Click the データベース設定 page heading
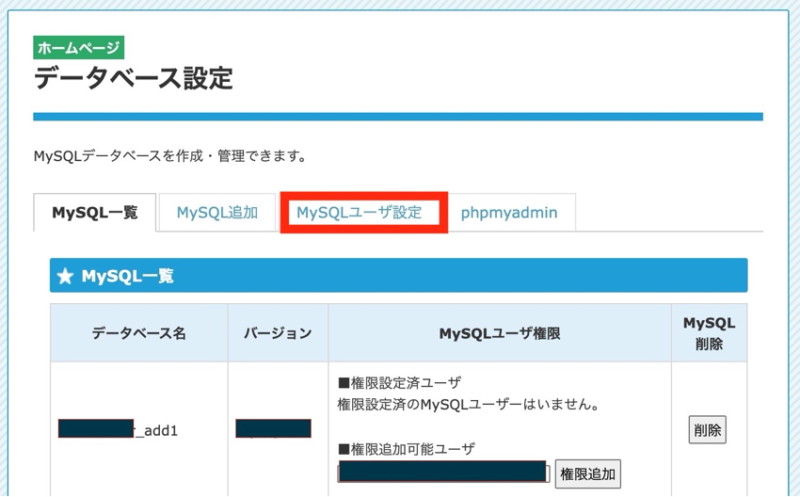This screenshot has width=800, height=497. (134, 78)
